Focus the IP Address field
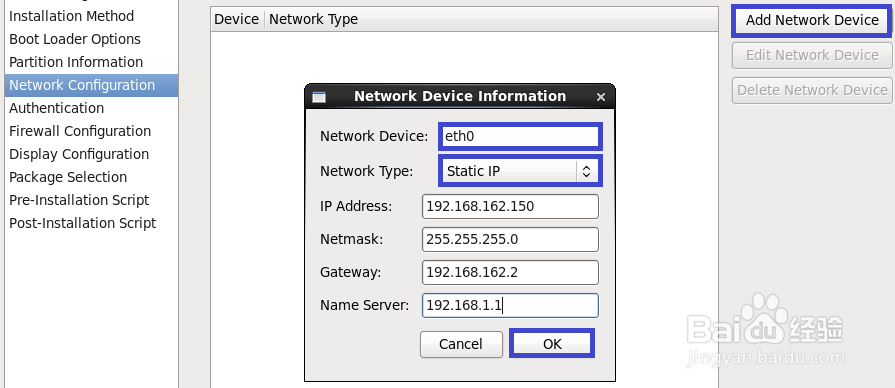Image resolution: width=895 pixels, height=388 pixels. pos(510,207)
